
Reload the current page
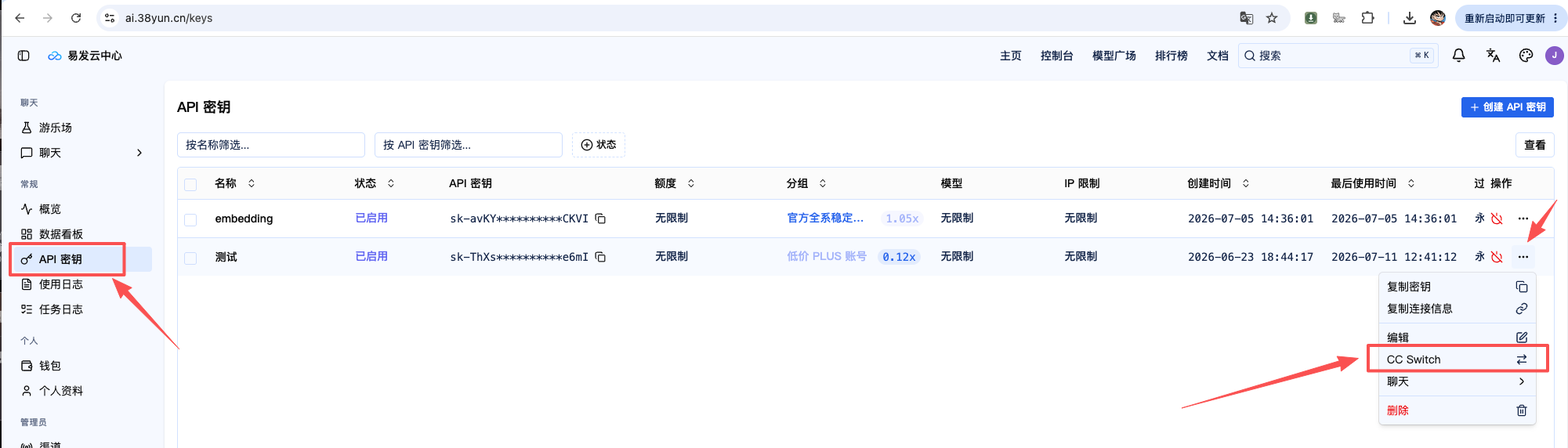(76, 18)
